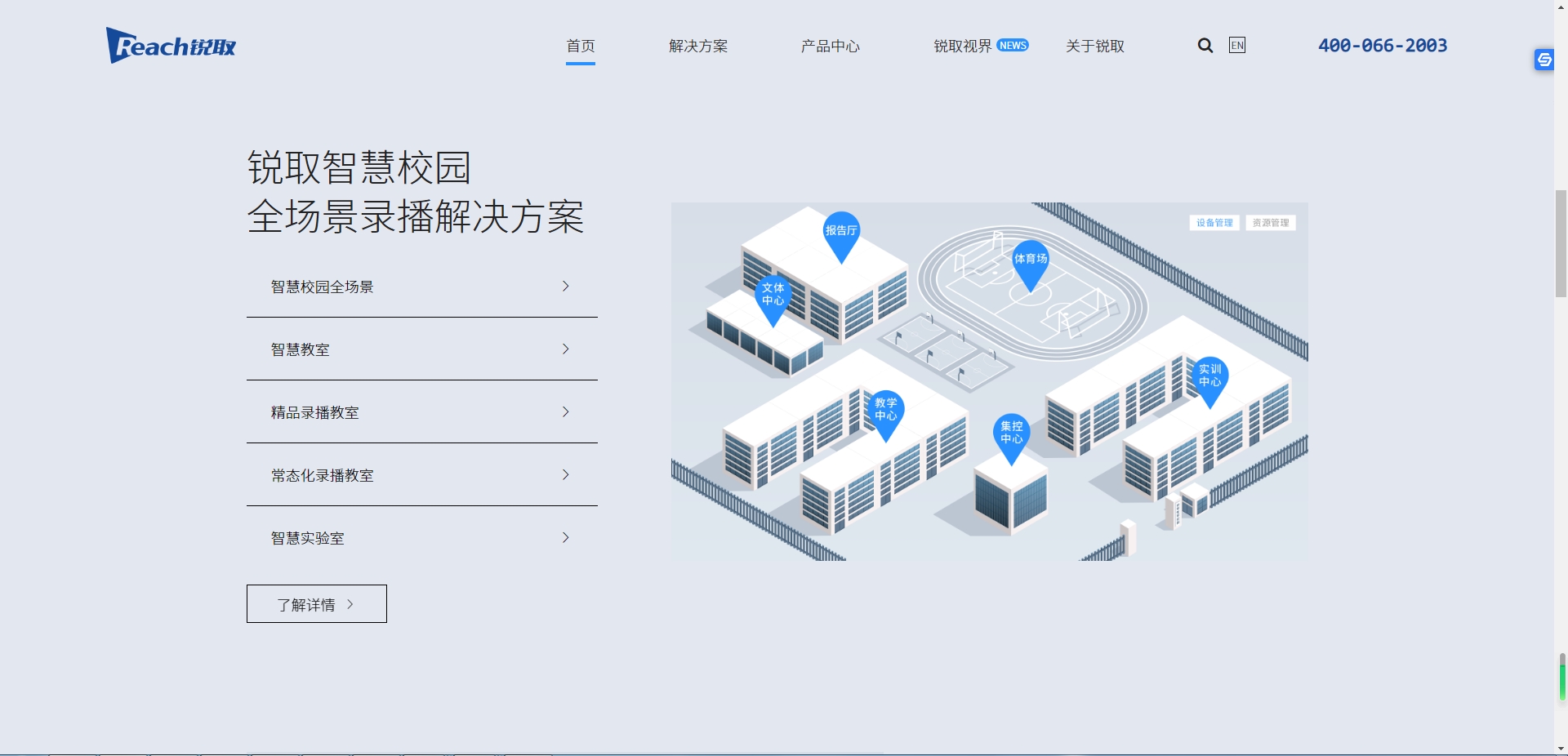The image size is (1568, 756).
Task: Expand the 精品录播教室 row chevron
Action: tap(565, 412)
